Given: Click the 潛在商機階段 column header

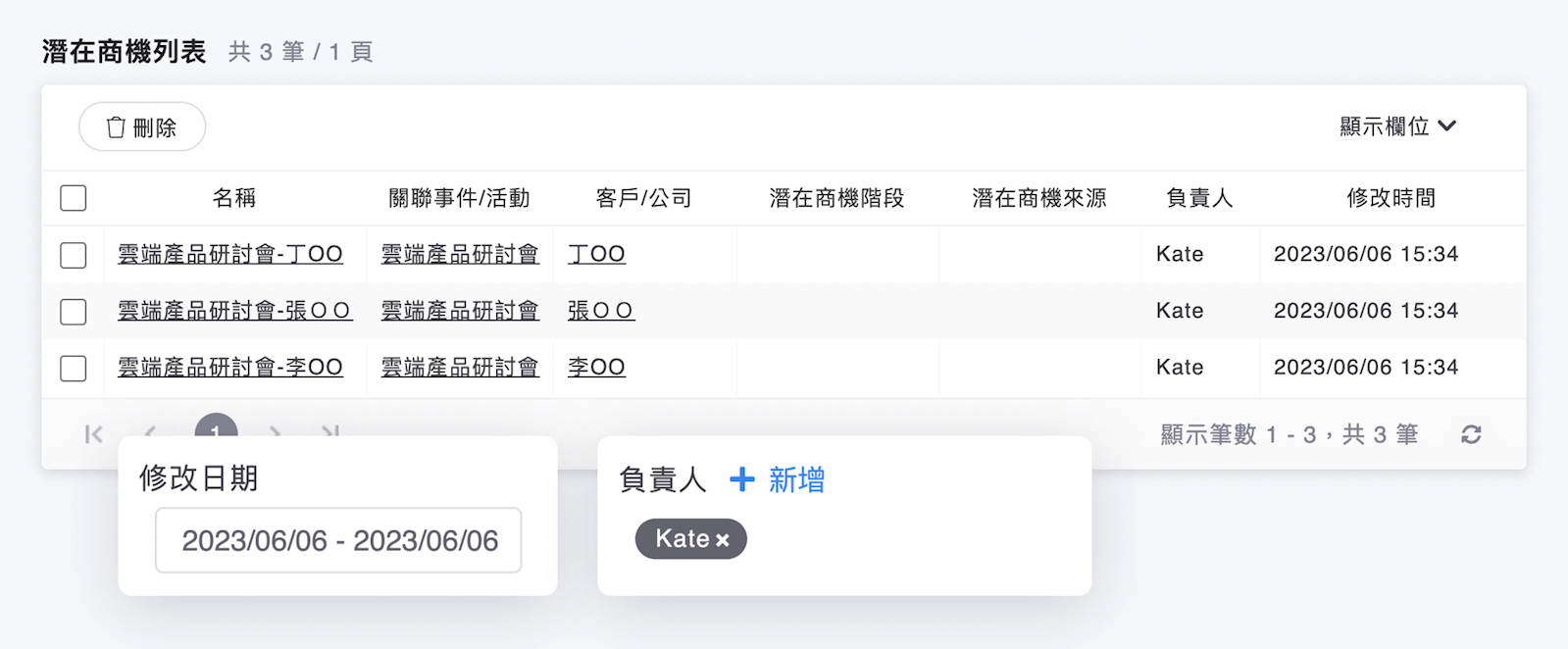Looking at the screenshot, I should pyautogui.click(x=836, y=198).
